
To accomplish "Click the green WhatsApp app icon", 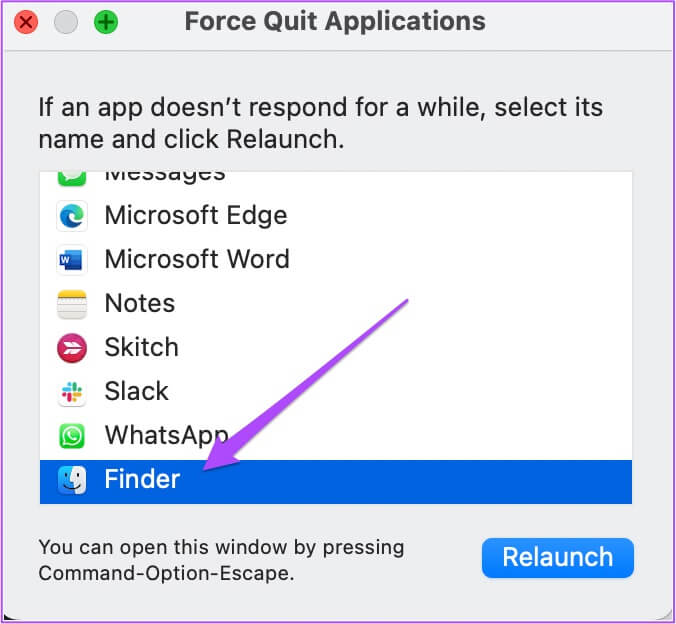I will 73,436.
